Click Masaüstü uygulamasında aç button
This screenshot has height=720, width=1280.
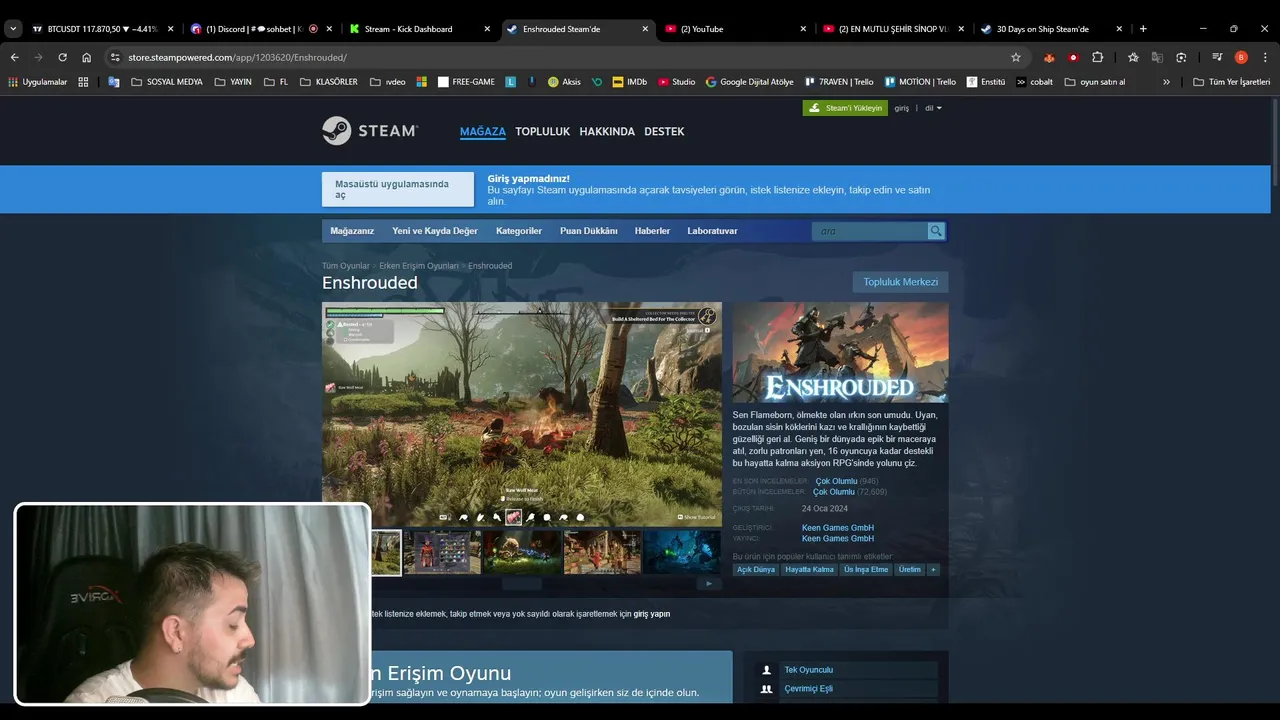(x=399, y=189)
